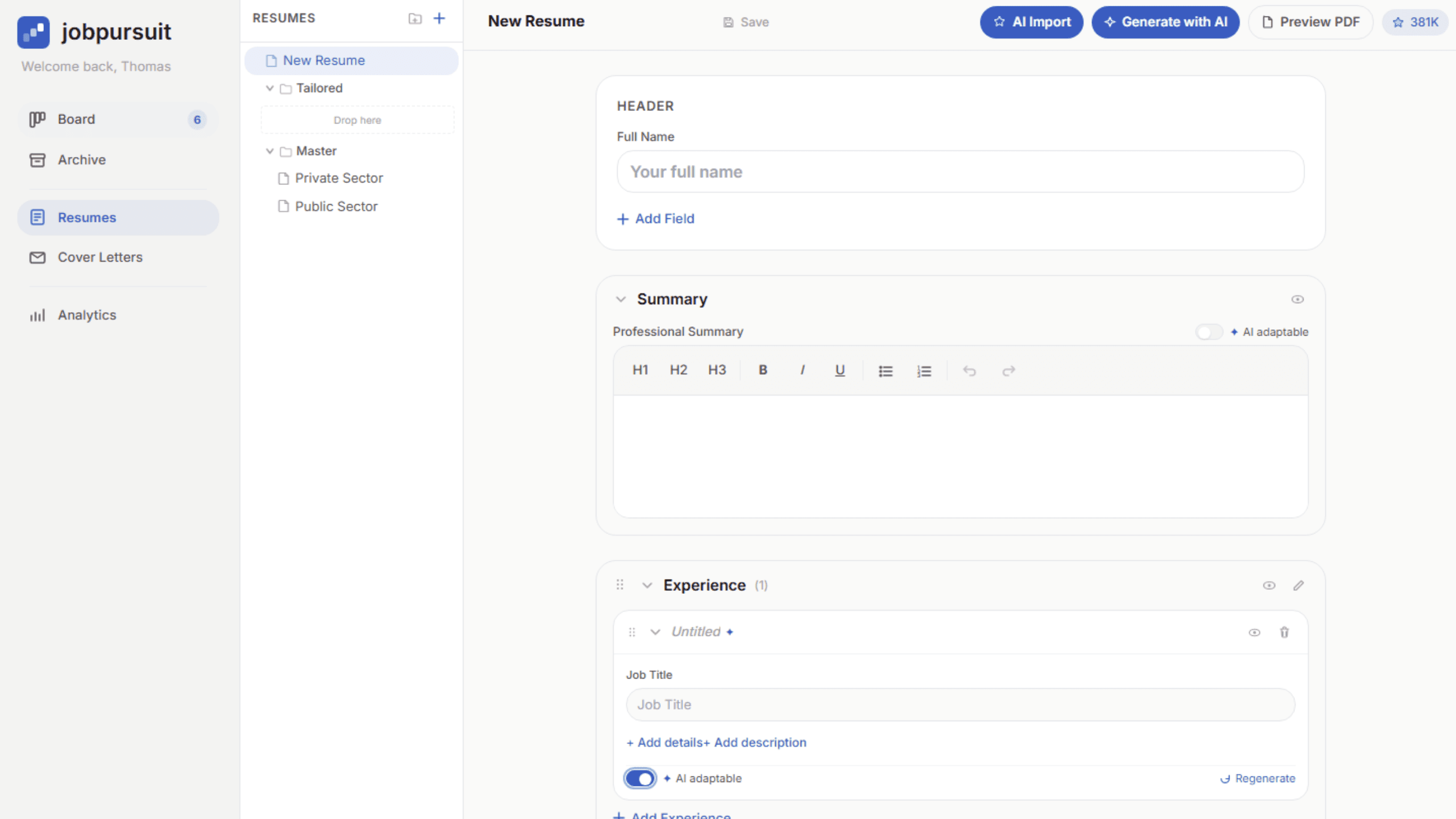This screenshot has height=819, width=1456.
Task: Open the Analytics section
Action: click(86, 315)
